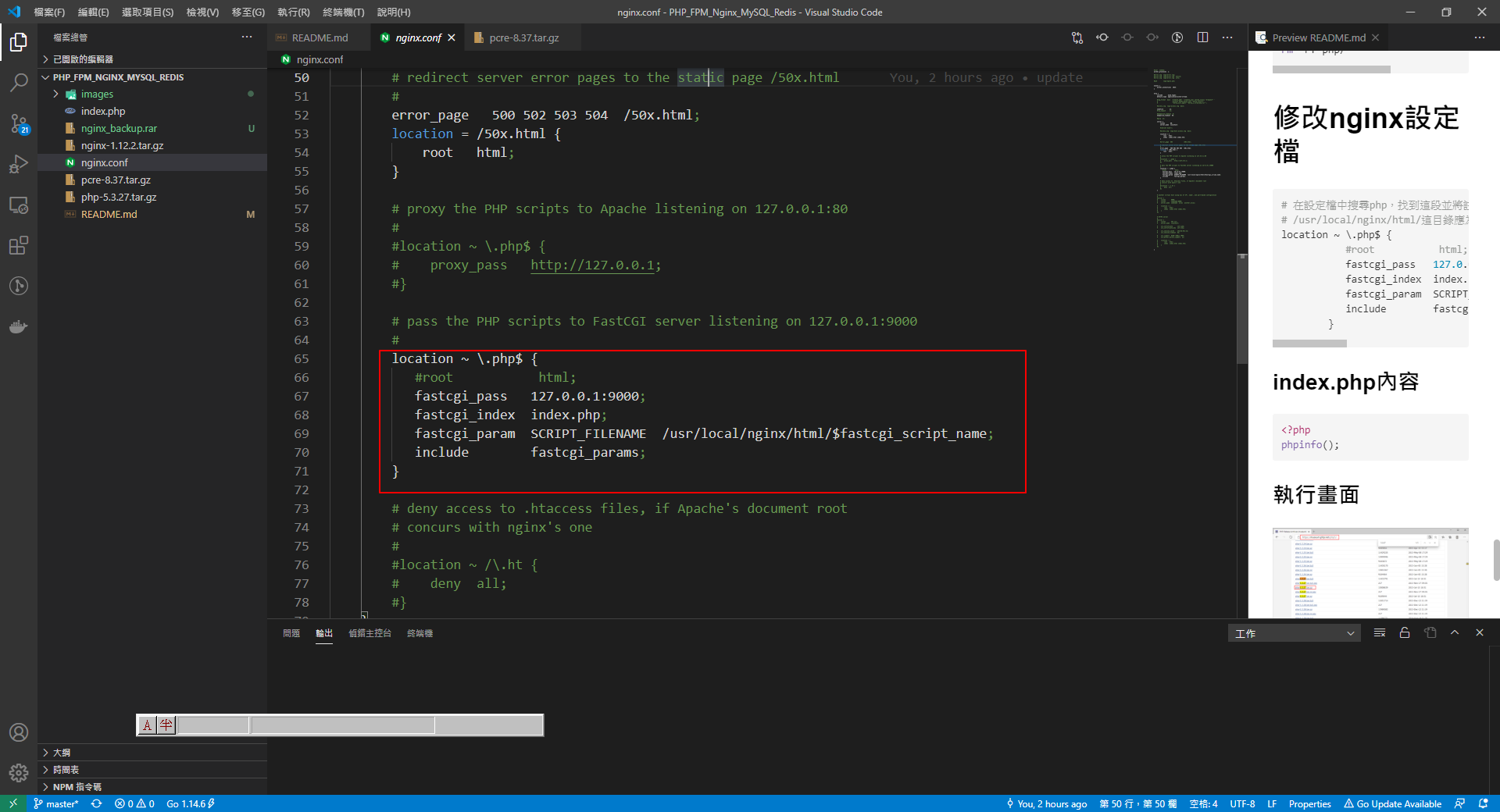Close the bottom panel
Viewport: 1500px width, 812px height.
[x=1480, y=633]
